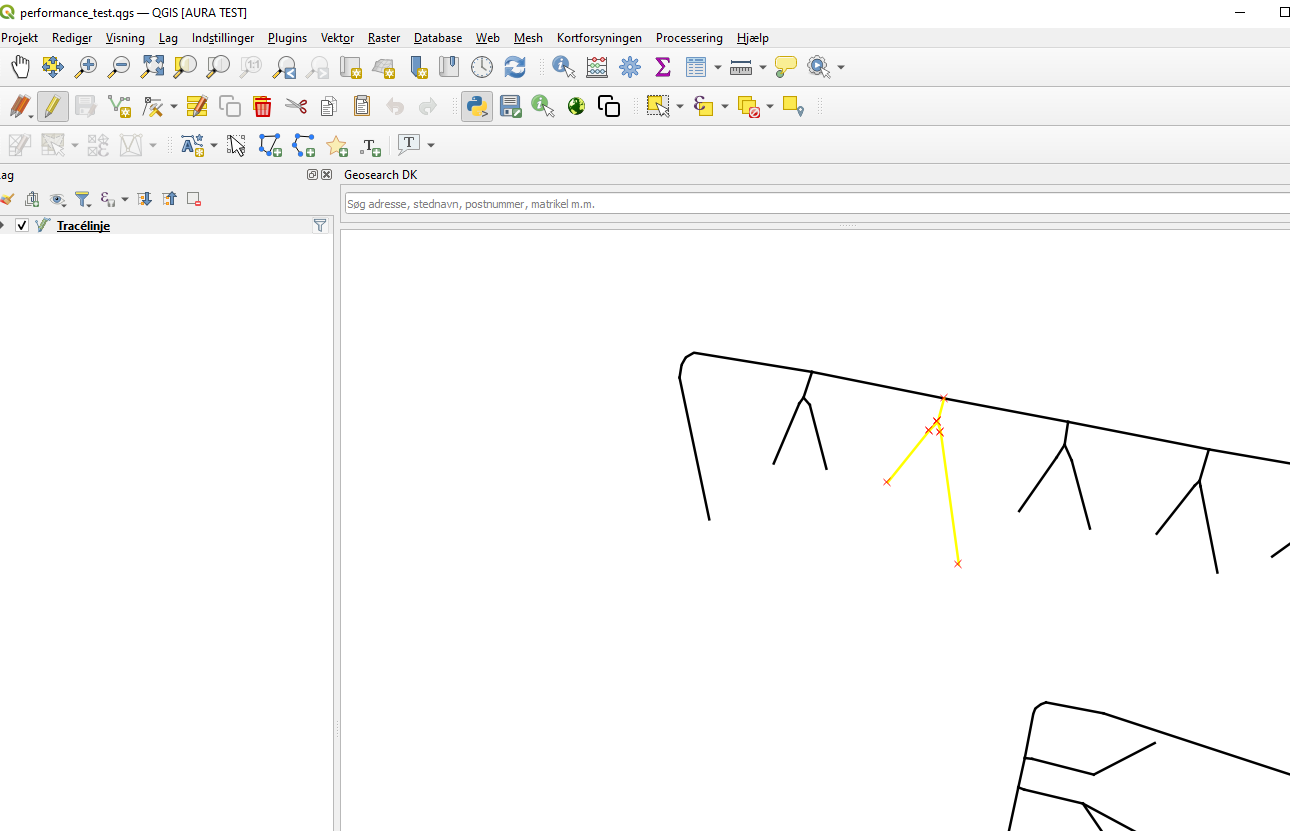The width and height of the screenshot is (1290, 831).
Task: Close the layers panel
Action: pyautogui.click(x=326, y=175)
